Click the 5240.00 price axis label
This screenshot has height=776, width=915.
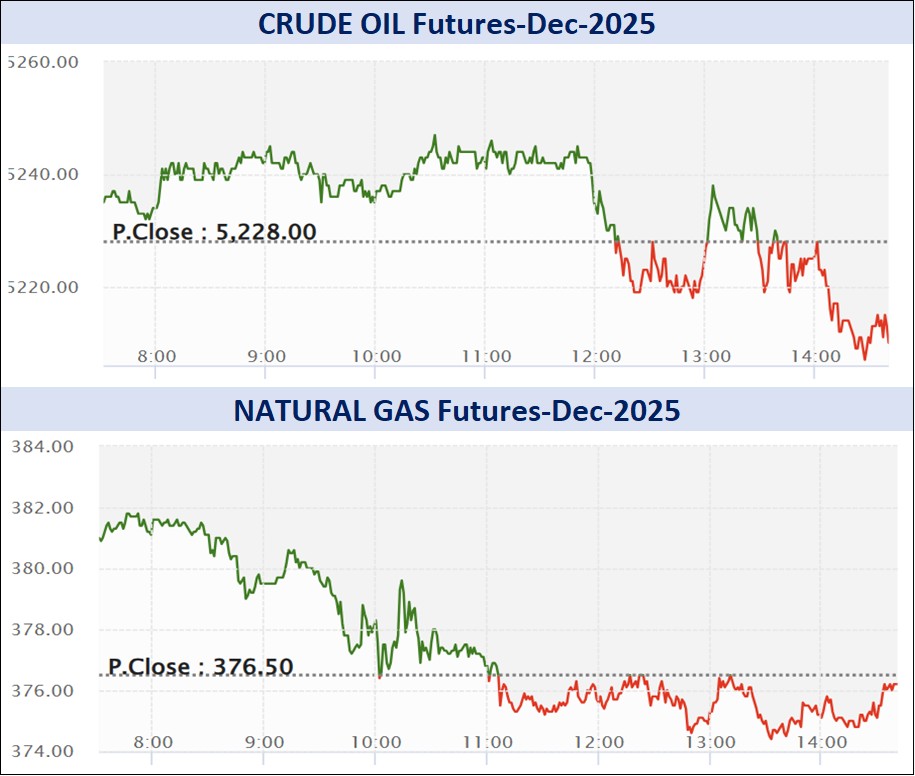42,175
